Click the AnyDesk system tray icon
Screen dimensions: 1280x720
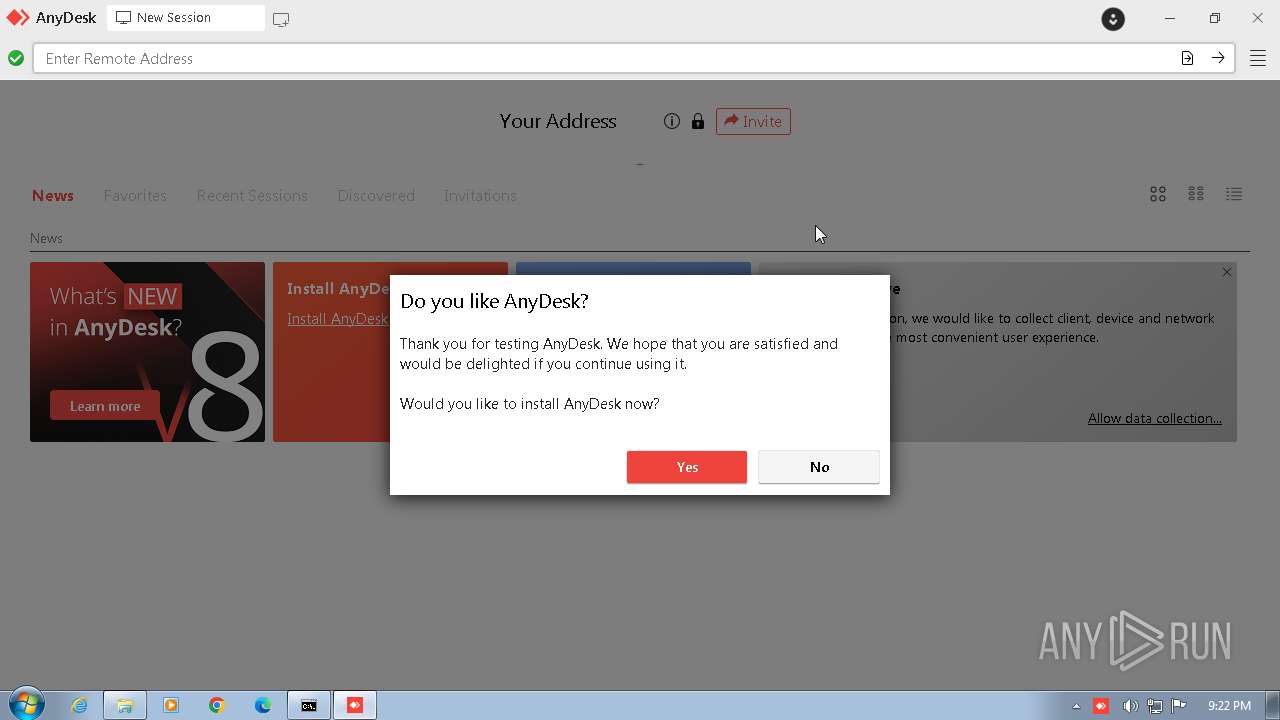pos(1101,706)
